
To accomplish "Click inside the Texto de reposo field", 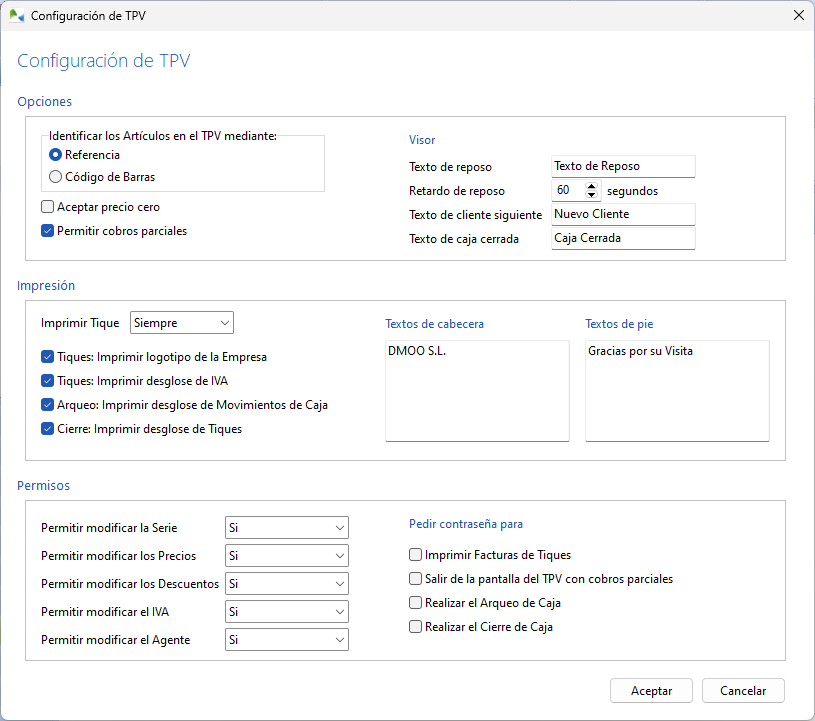I will 620,166.
